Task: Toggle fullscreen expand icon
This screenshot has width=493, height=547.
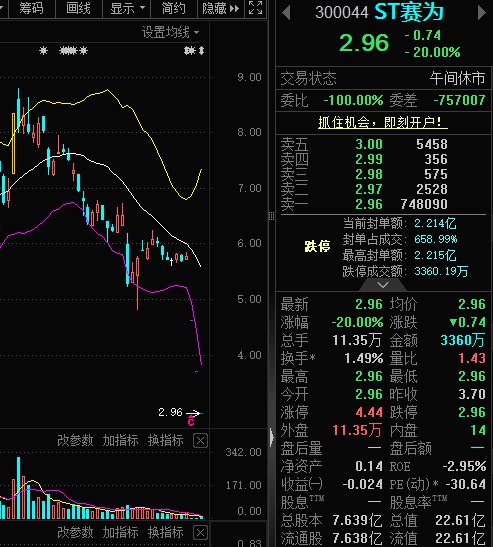Action: [x=255, y=8]
